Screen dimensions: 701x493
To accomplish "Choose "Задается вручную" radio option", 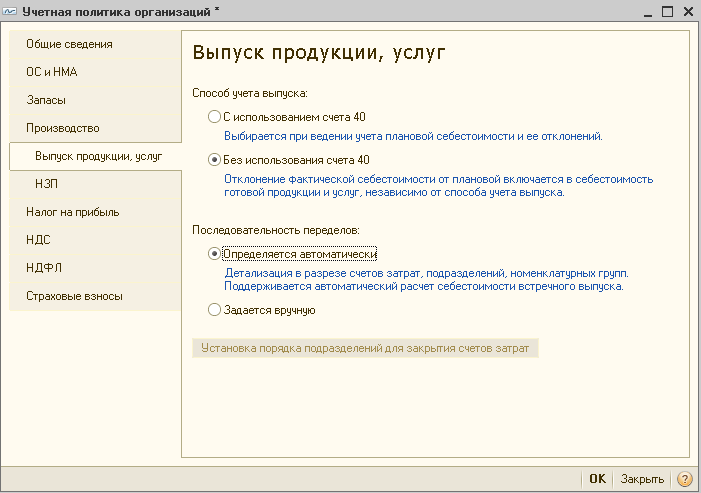I will [x=214, y=310].
